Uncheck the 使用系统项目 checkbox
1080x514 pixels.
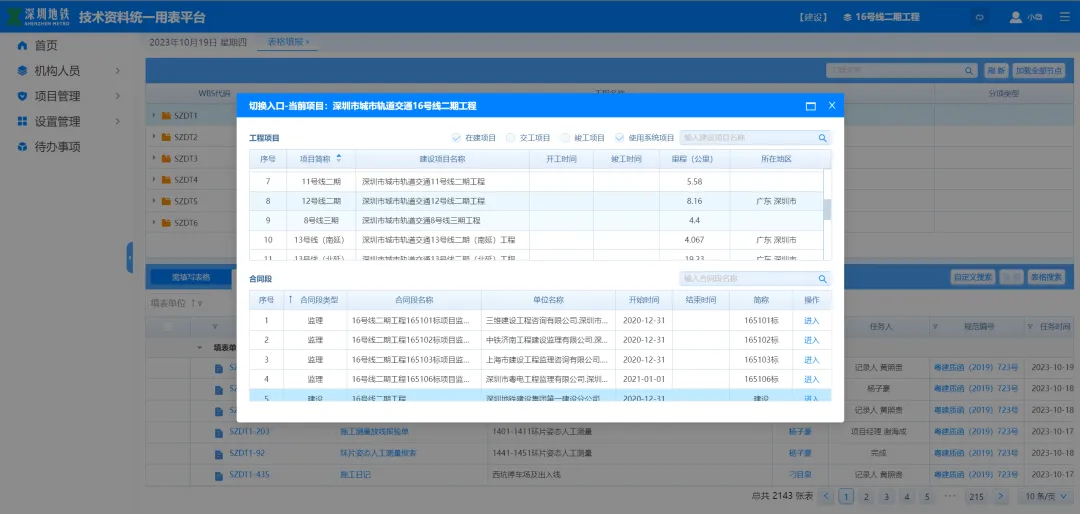pos(620,138)
